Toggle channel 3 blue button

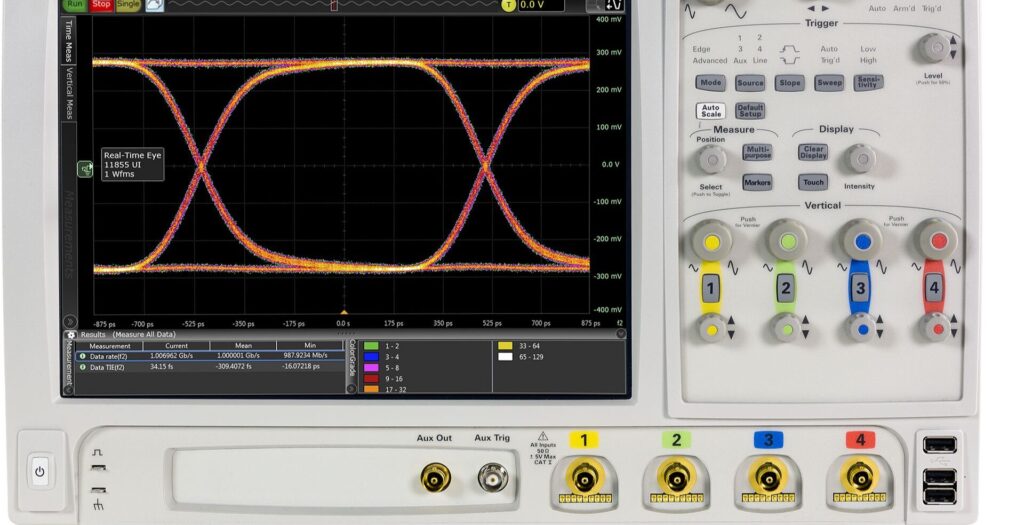860,288
